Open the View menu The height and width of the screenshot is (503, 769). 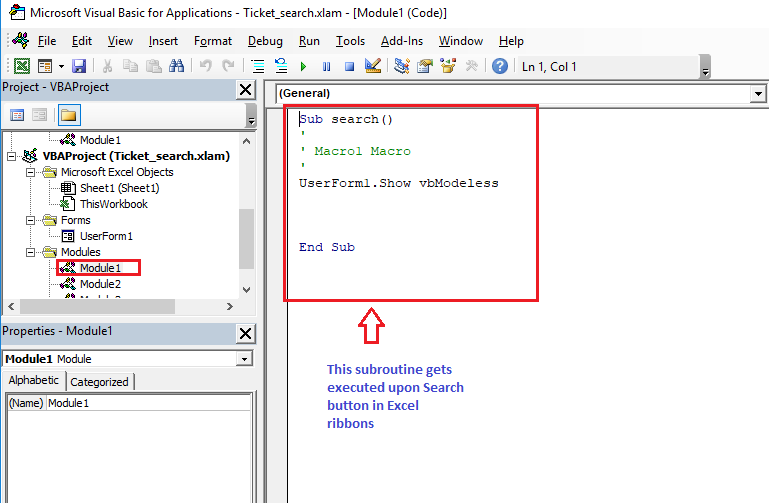(120, 41)
